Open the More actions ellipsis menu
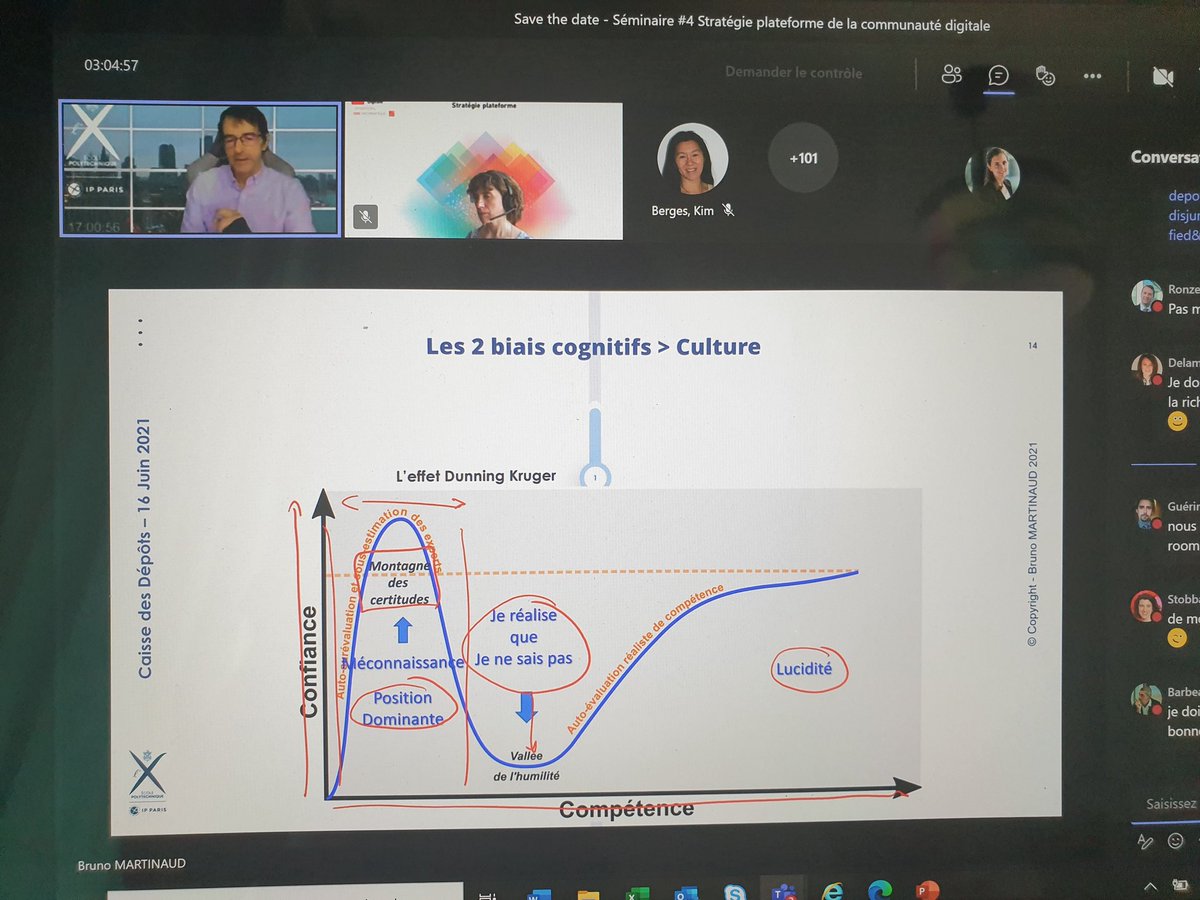 point(1093,75)
